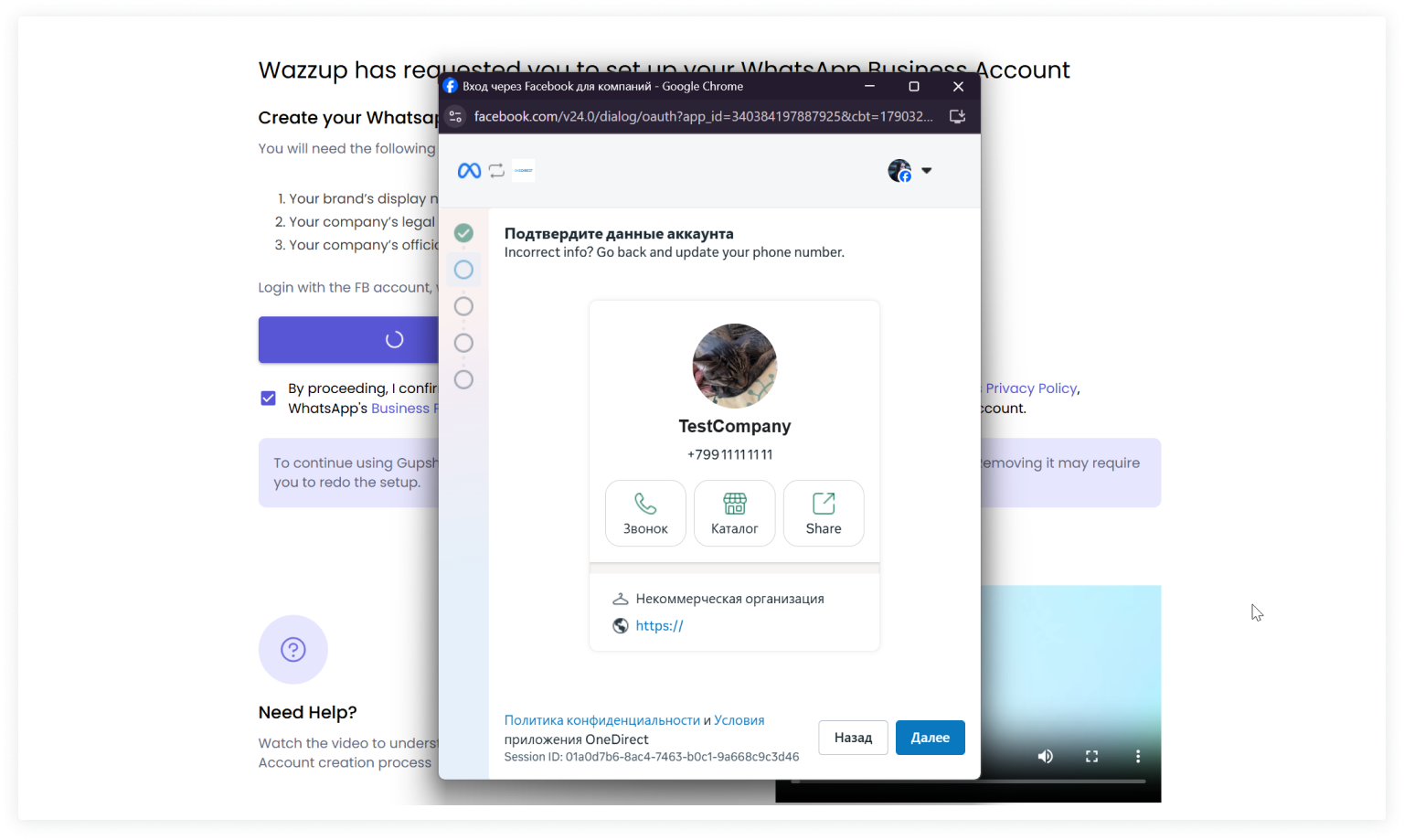This screenshot has width=1404, height=840.
Task: Click the profile avatar in dialog header
Action: pos(899,171)
